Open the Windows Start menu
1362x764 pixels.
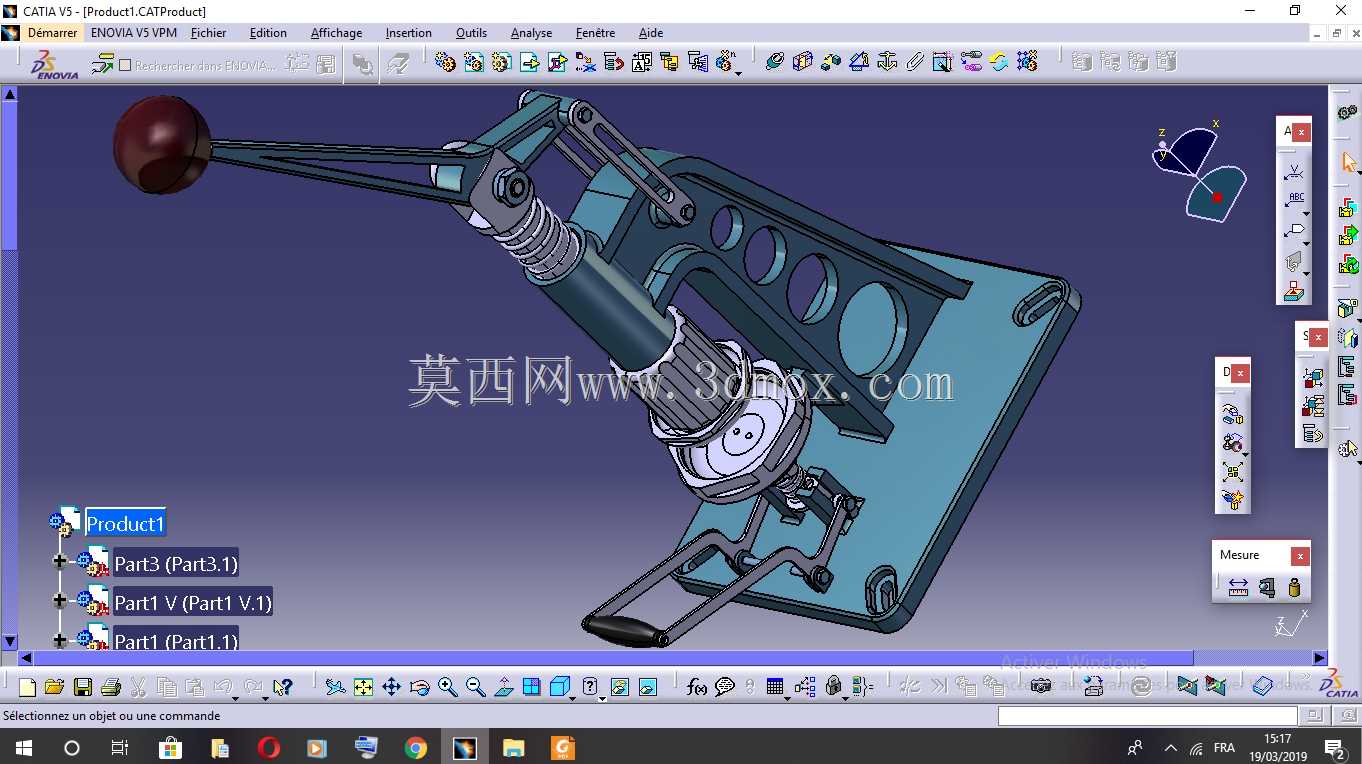click(23, 747)
